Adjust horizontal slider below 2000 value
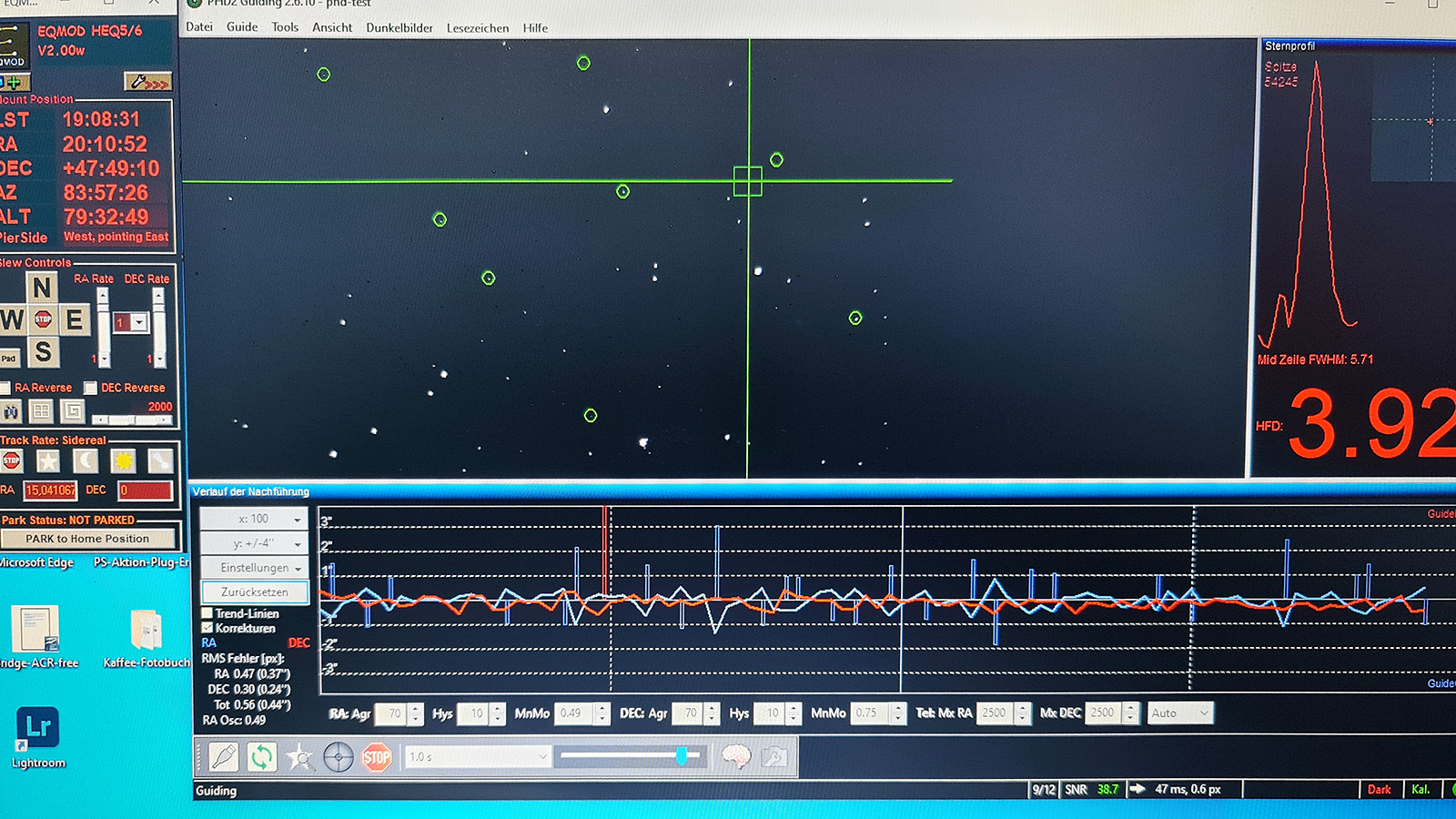The image size is (1456, 819). click(x=132, y=420)
